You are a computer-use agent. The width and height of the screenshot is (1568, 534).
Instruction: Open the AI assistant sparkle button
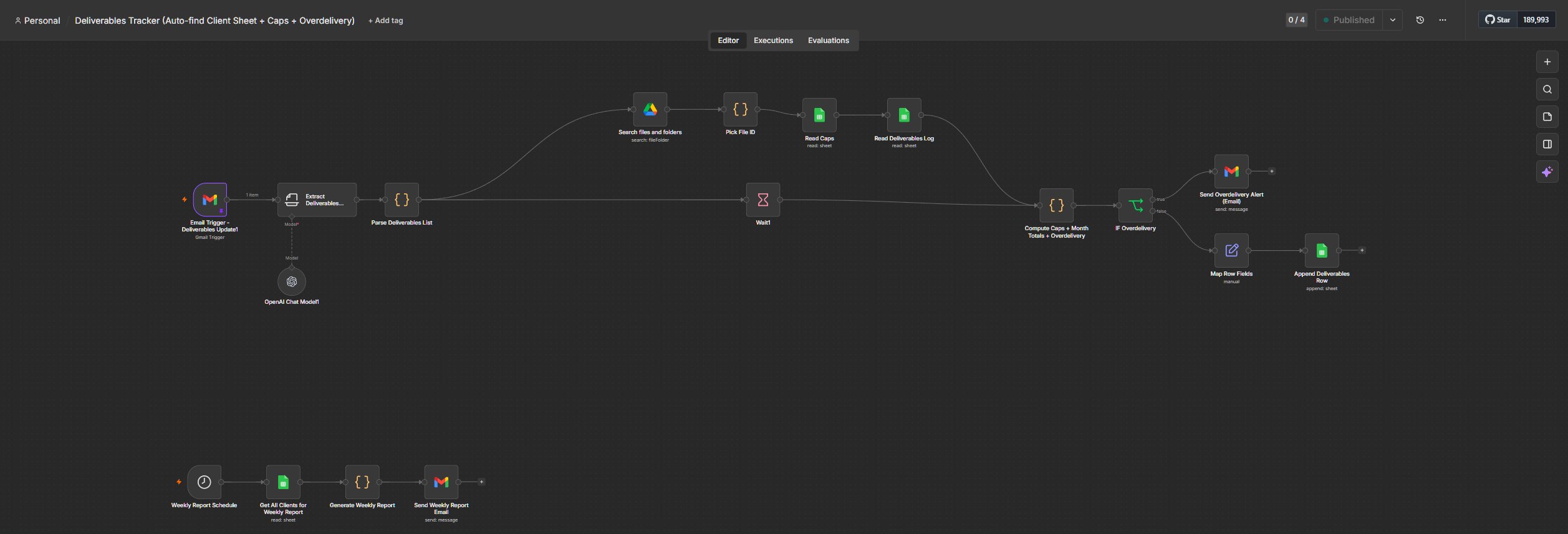click(x=1547, y=172)
